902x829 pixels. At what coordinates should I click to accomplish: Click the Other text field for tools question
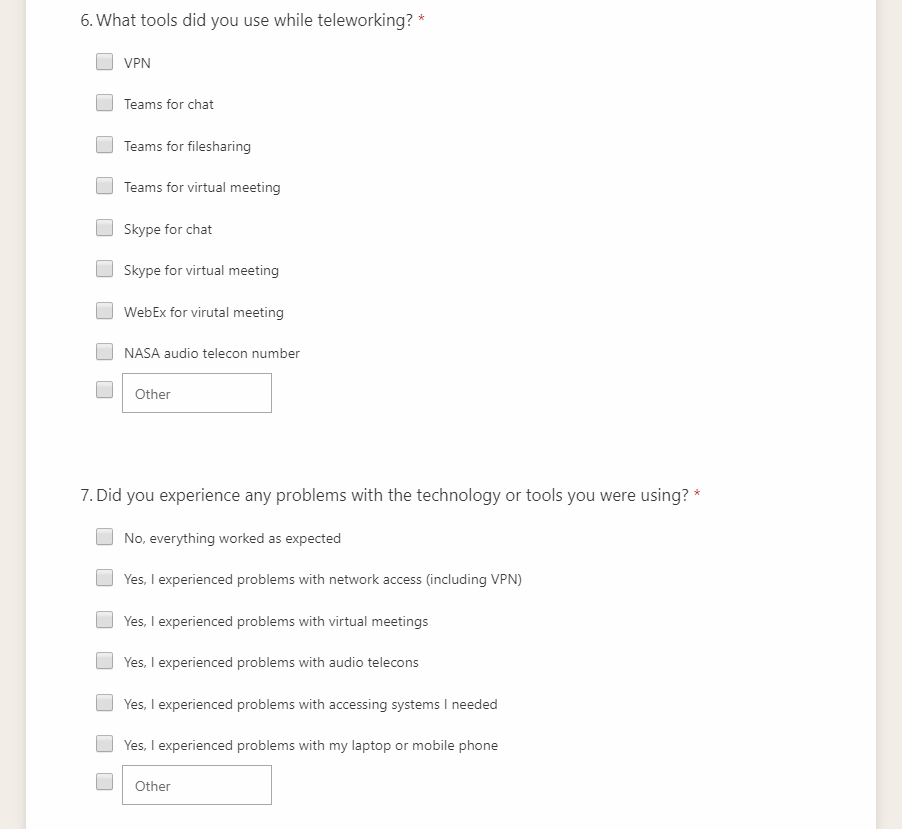(x=197, y=393)
